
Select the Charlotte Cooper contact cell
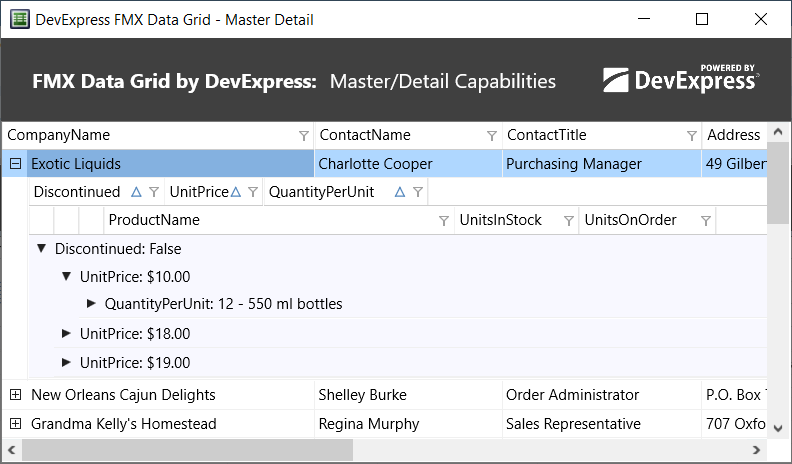coord(408,164)
